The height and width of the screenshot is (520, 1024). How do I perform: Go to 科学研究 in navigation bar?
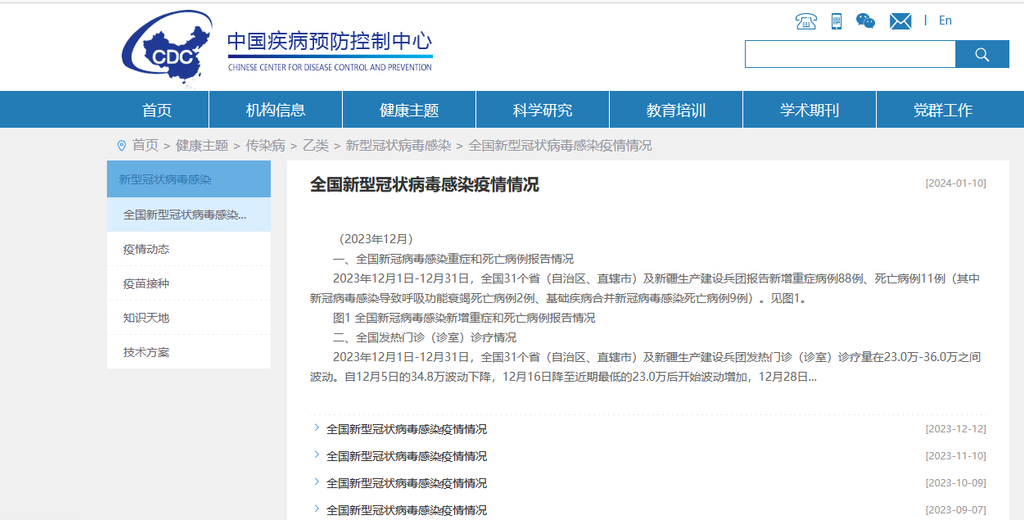542,110
